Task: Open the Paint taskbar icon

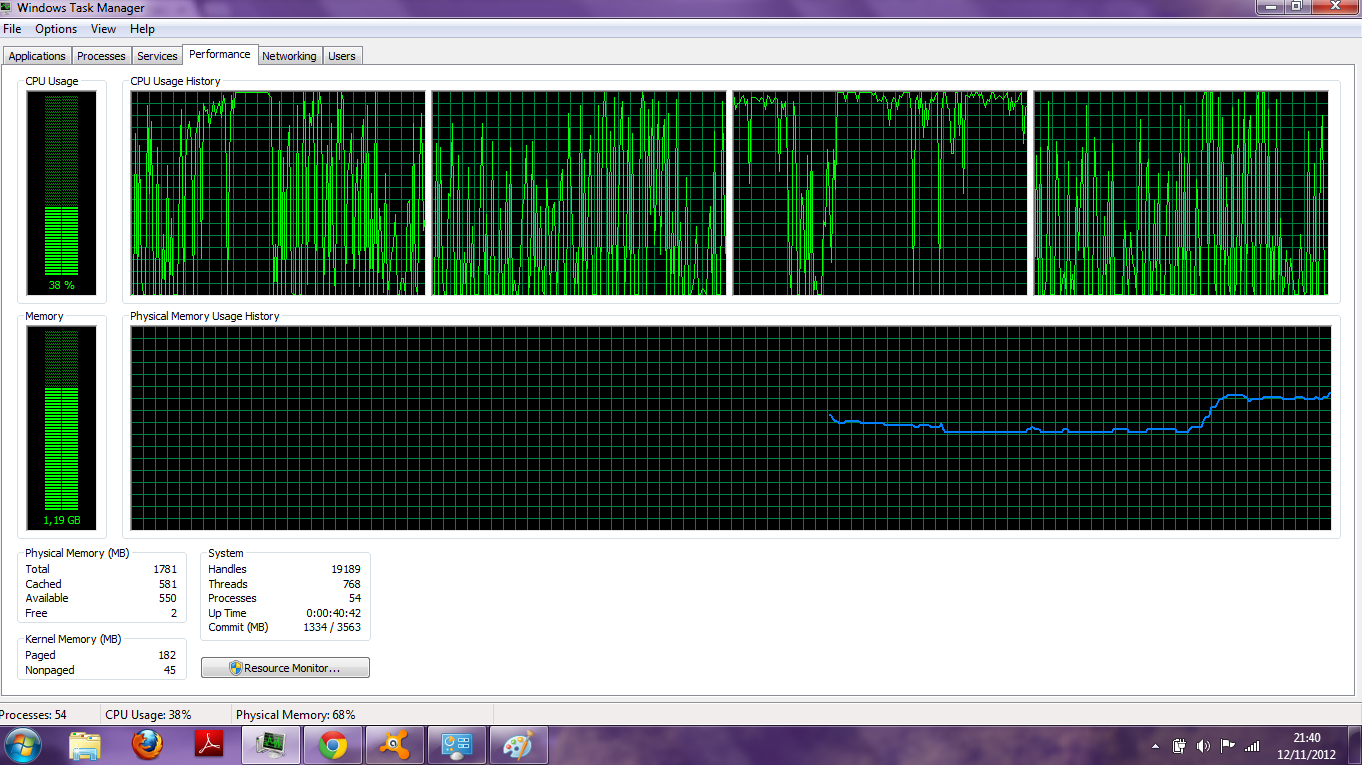Action: click(519, 746)
